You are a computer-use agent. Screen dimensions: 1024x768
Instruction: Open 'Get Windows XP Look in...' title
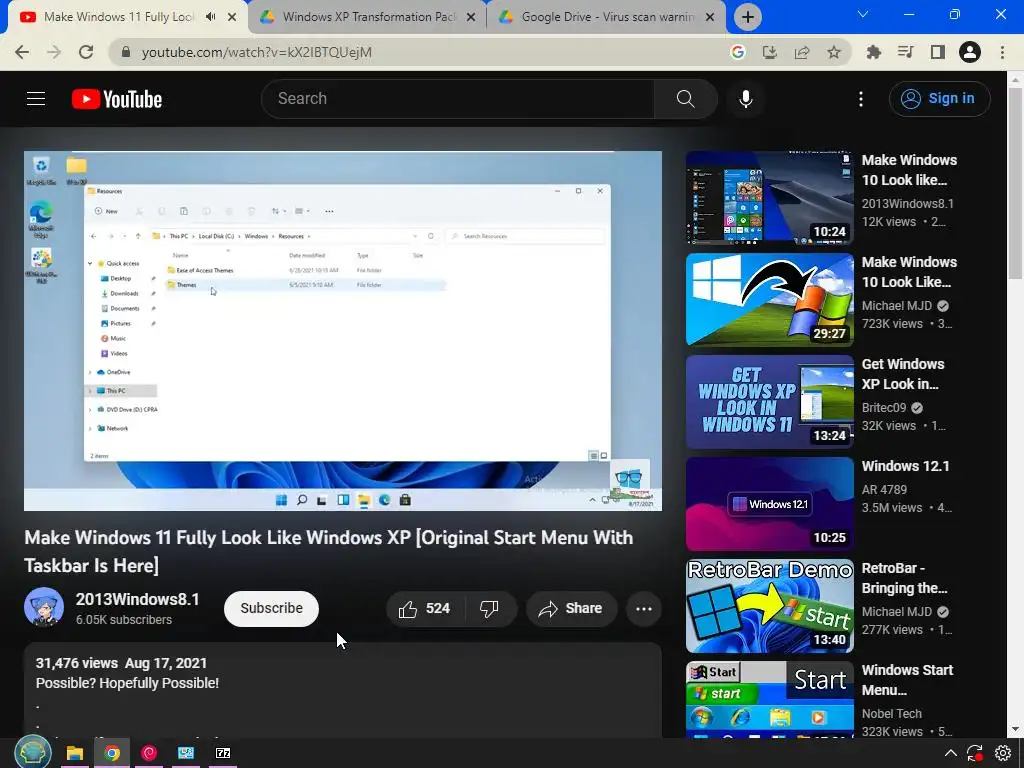[x=903, y=374]
